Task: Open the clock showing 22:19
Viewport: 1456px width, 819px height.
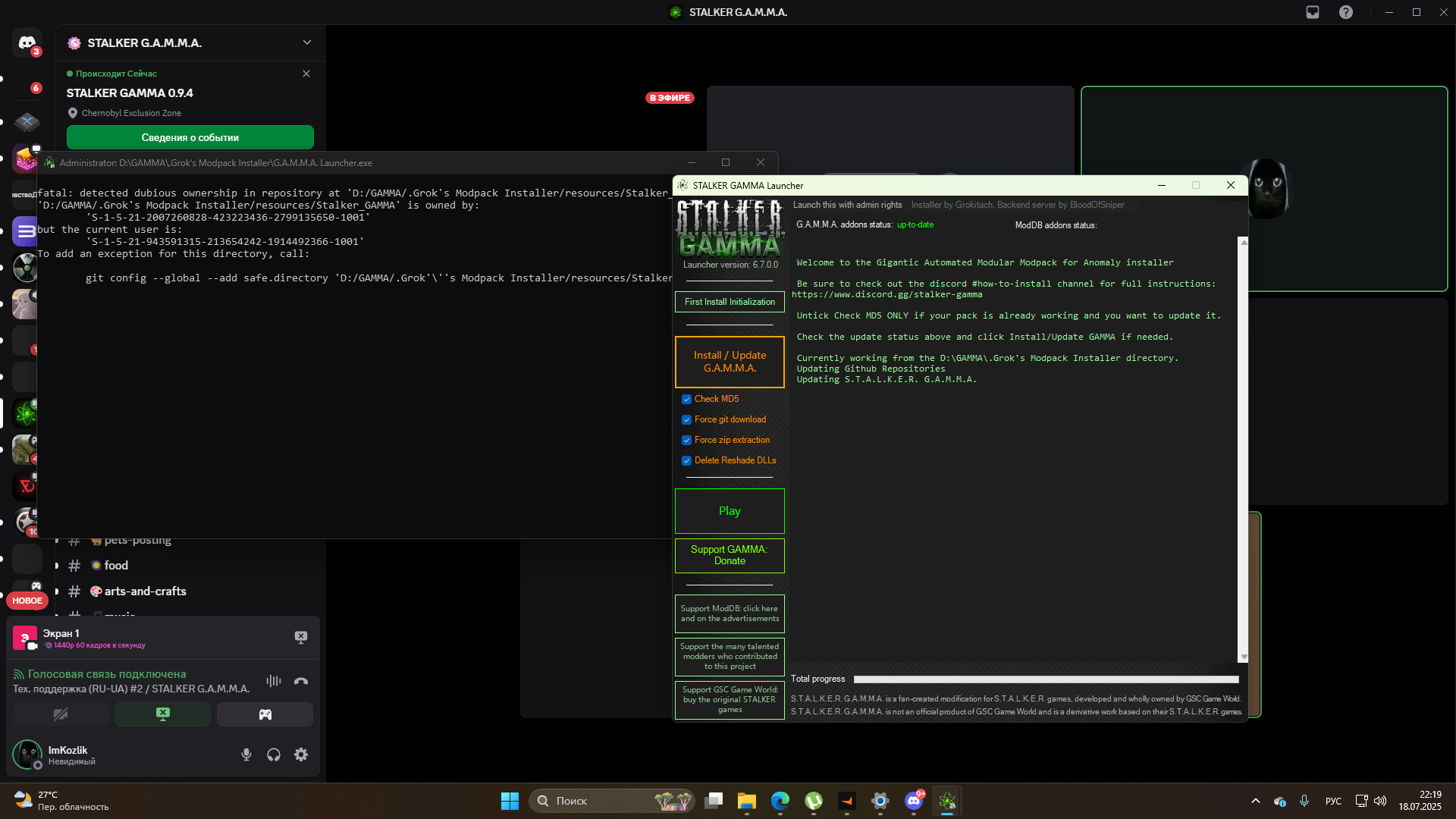Action: (1420, 801)
